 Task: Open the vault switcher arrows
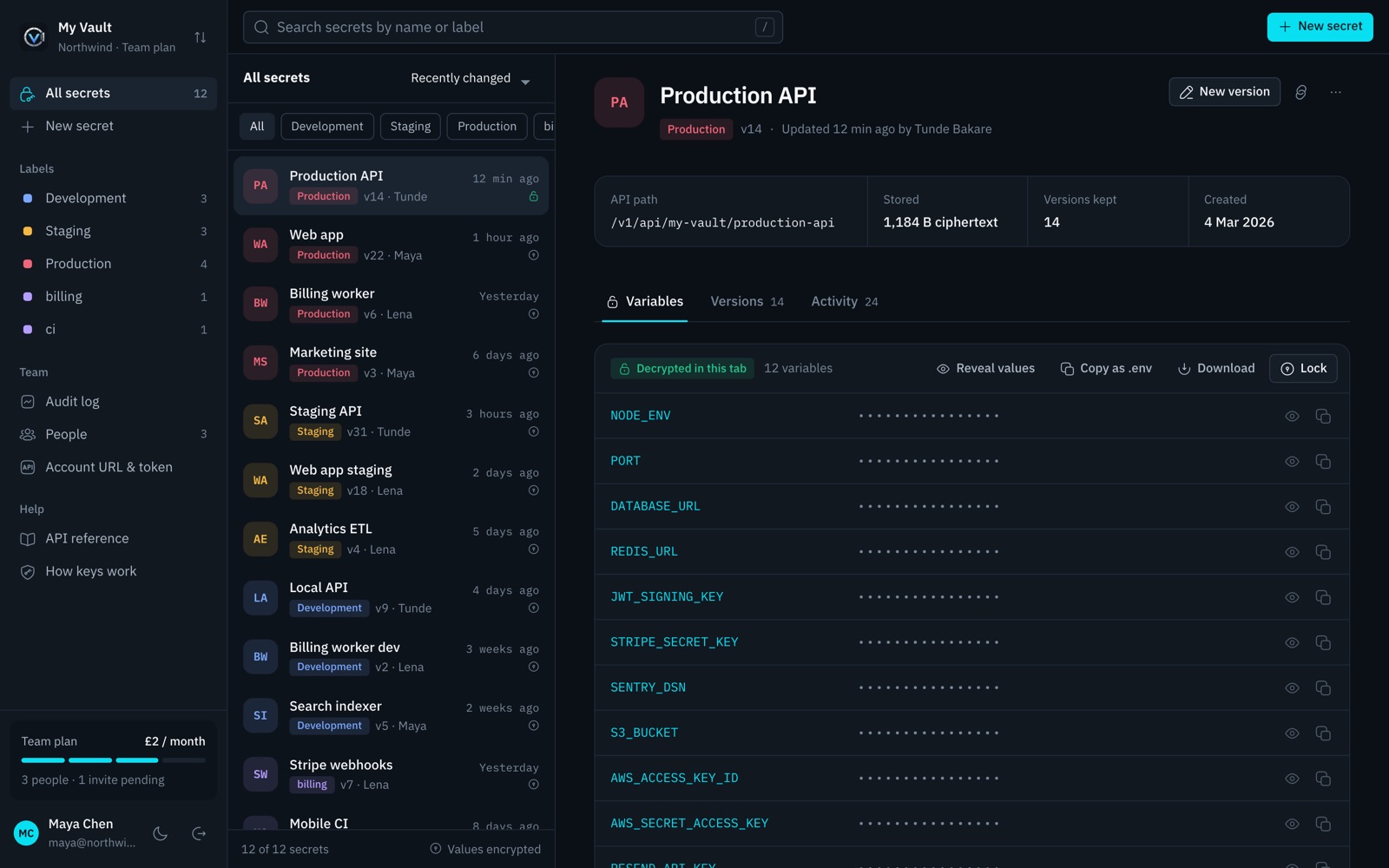(201, 37)
